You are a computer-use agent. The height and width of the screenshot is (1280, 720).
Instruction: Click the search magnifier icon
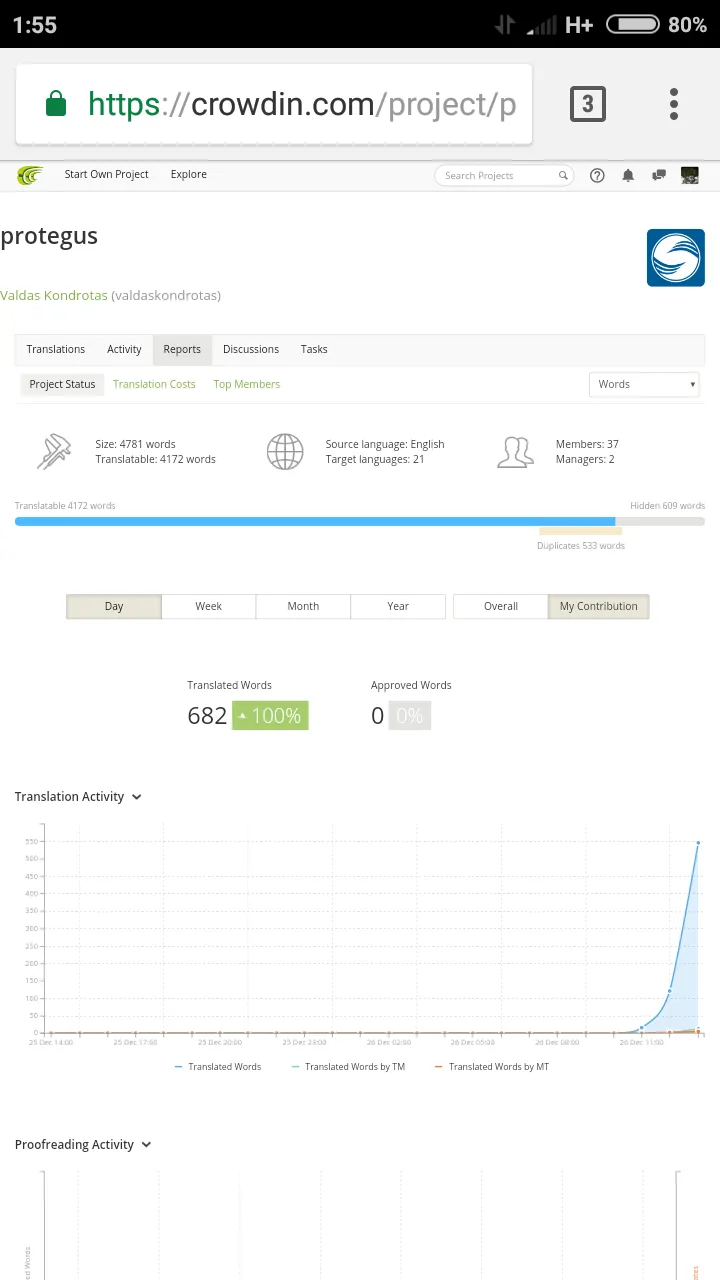tap(563, 175)
